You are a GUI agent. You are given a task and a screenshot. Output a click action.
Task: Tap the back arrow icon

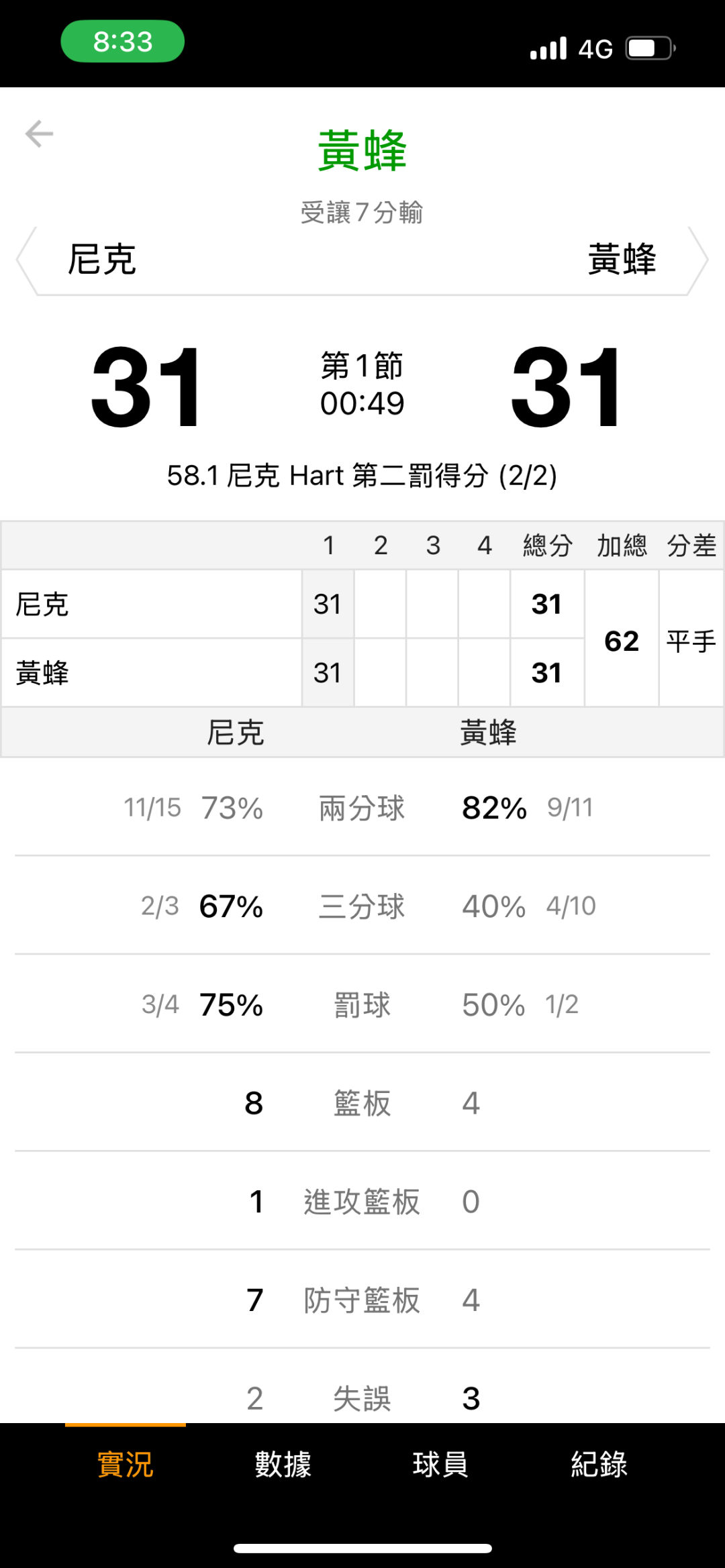click(x=40, y=134)
